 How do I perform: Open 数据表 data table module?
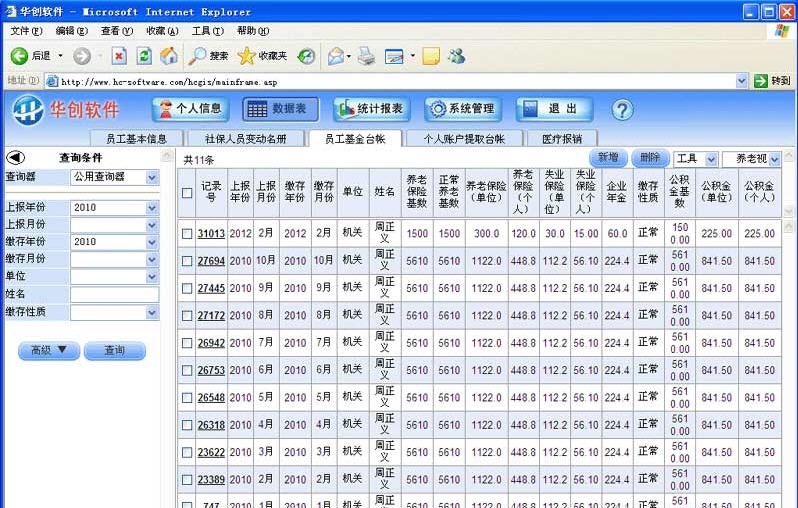pos(281,109)
